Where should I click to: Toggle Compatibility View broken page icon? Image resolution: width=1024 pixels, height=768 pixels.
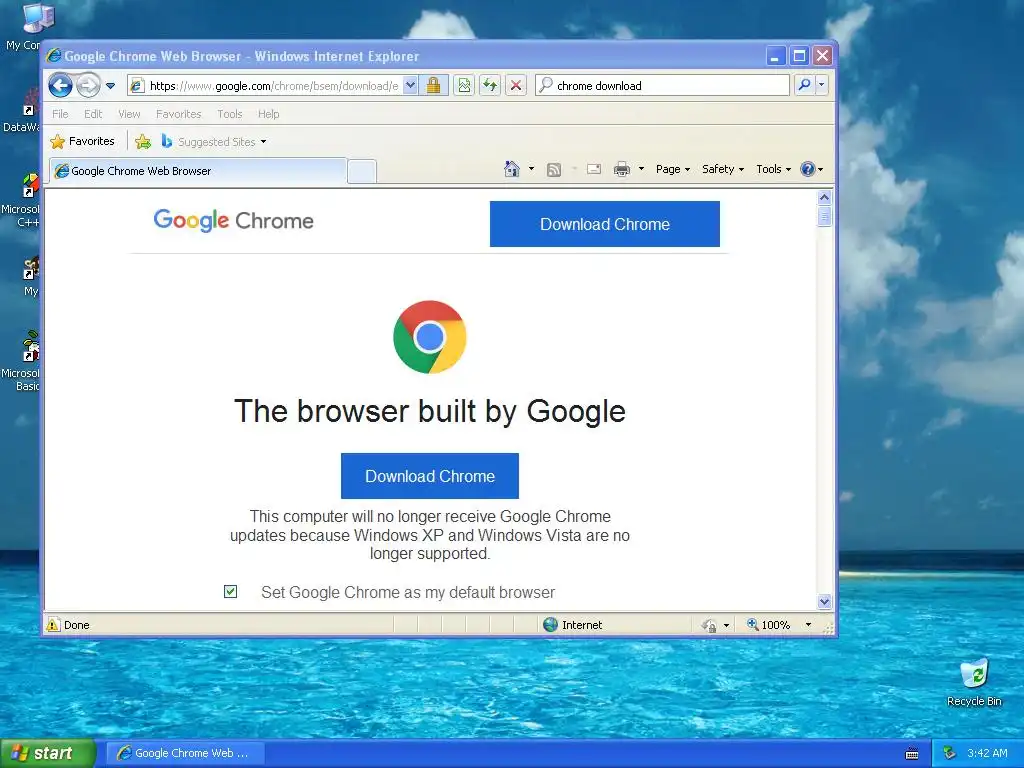[464, 86]
